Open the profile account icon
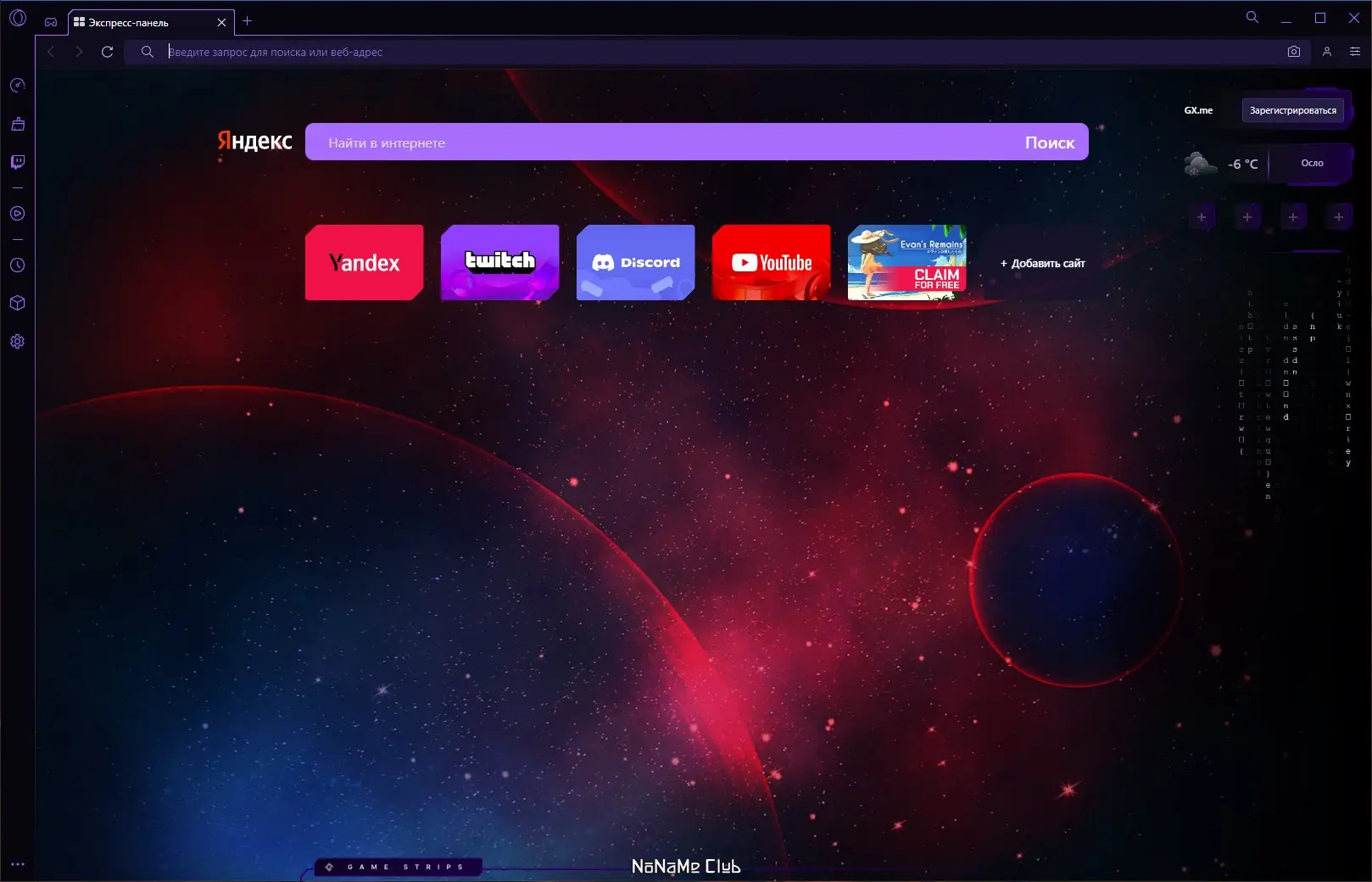The height and width of the screenshot is (882, 1372). tap(1327, 52)
